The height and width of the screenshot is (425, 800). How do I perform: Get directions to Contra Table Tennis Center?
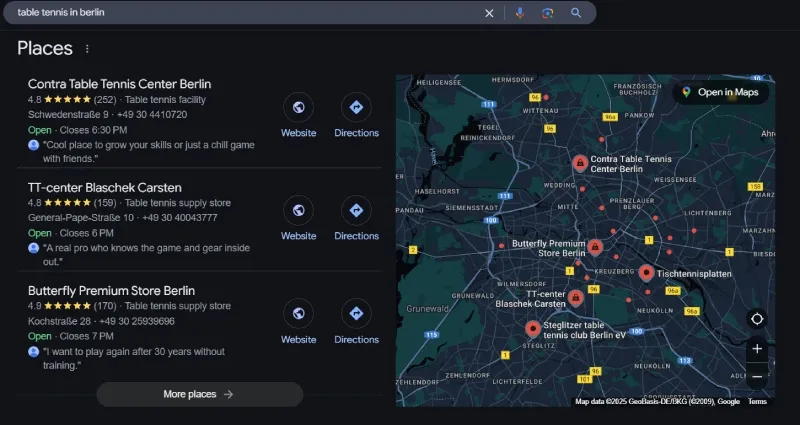pyautogui.click(x=356, y=108)
